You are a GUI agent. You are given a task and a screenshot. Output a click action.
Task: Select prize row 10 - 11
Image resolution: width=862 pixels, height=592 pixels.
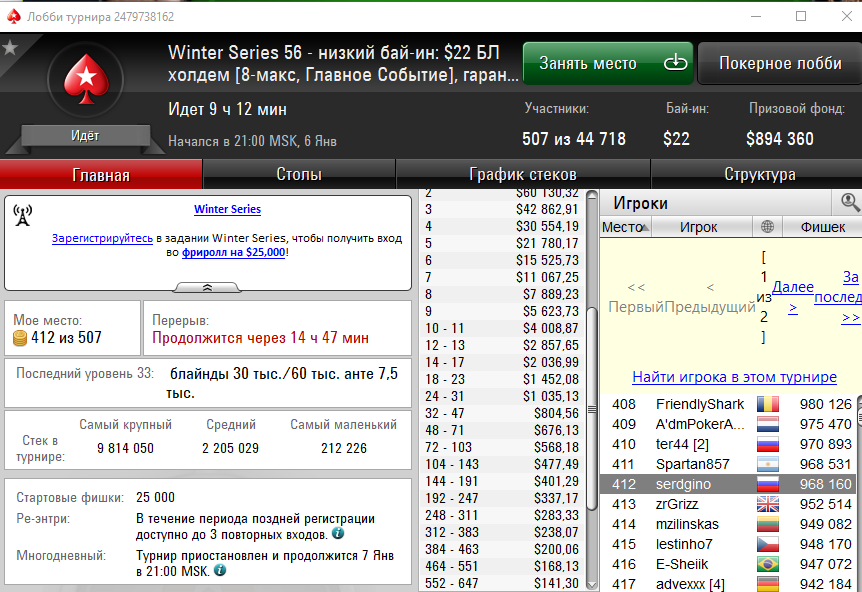[x=502, y=328]
